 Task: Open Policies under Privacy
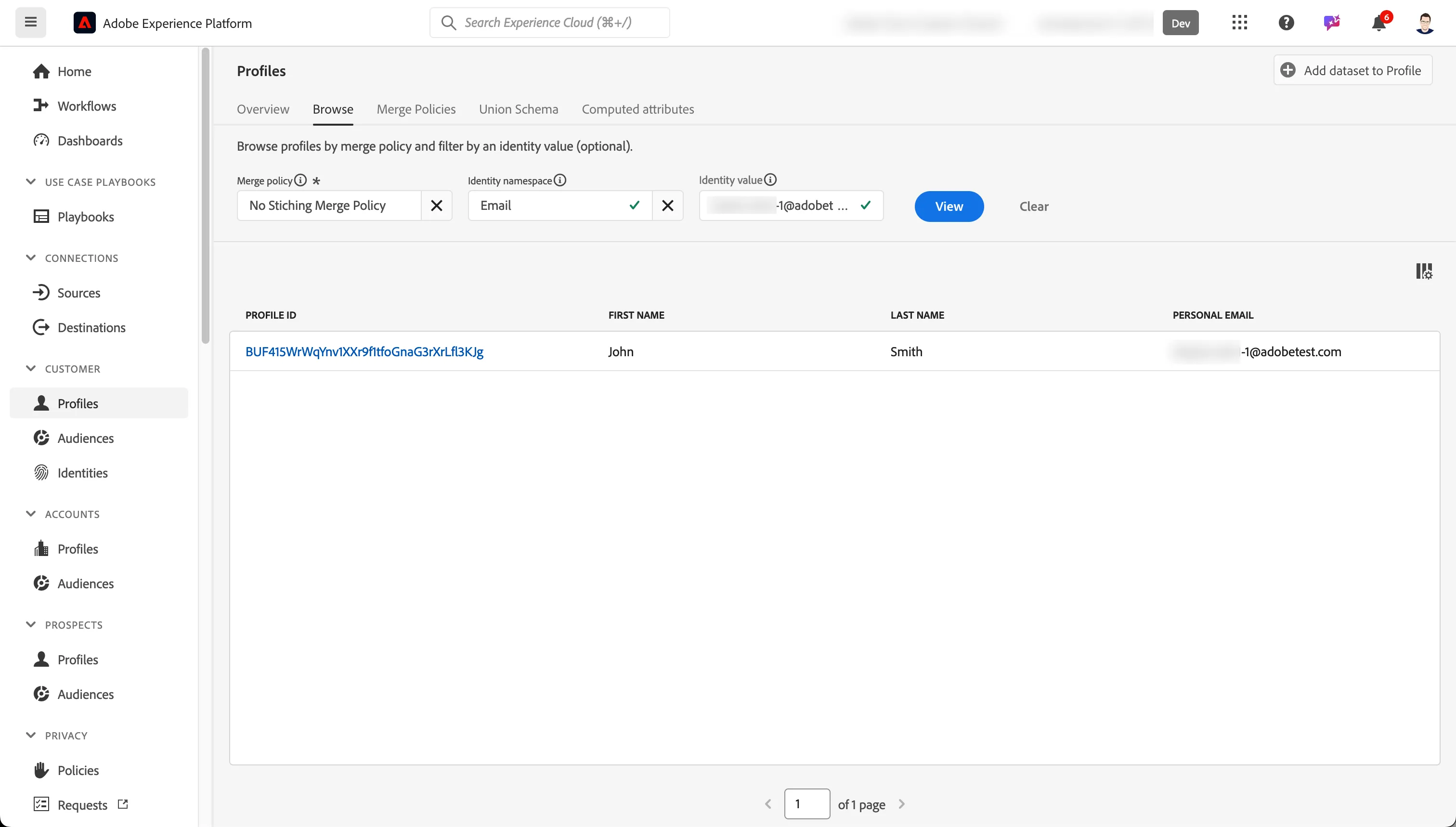[99, 771]
